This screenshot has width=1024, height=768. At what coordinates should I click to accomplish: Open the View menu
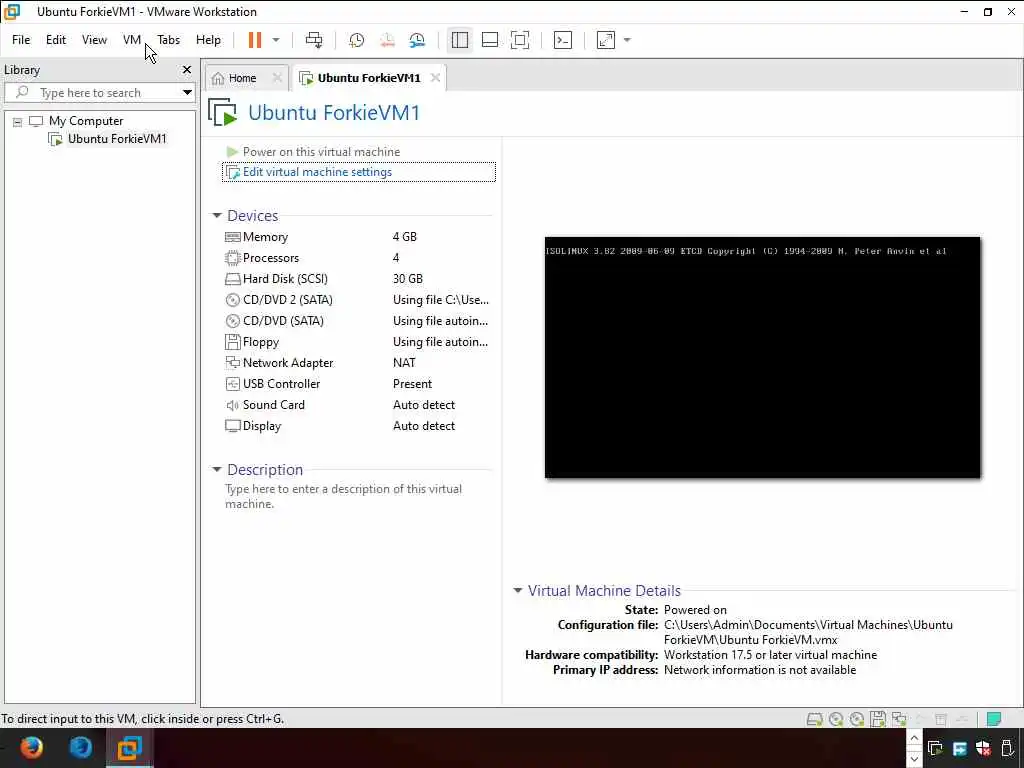(x=94, y=40)
